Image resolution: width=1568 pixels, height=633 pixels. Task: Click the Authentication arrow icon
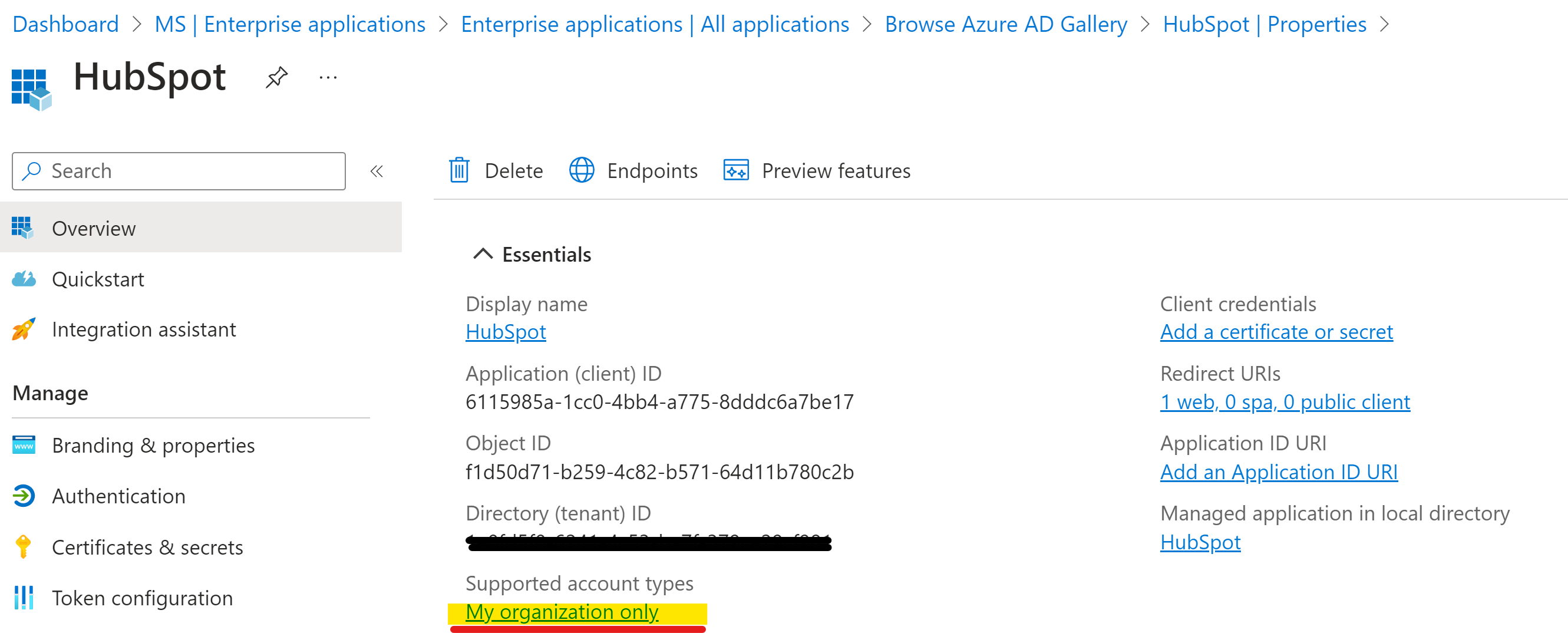coord(23,496)
